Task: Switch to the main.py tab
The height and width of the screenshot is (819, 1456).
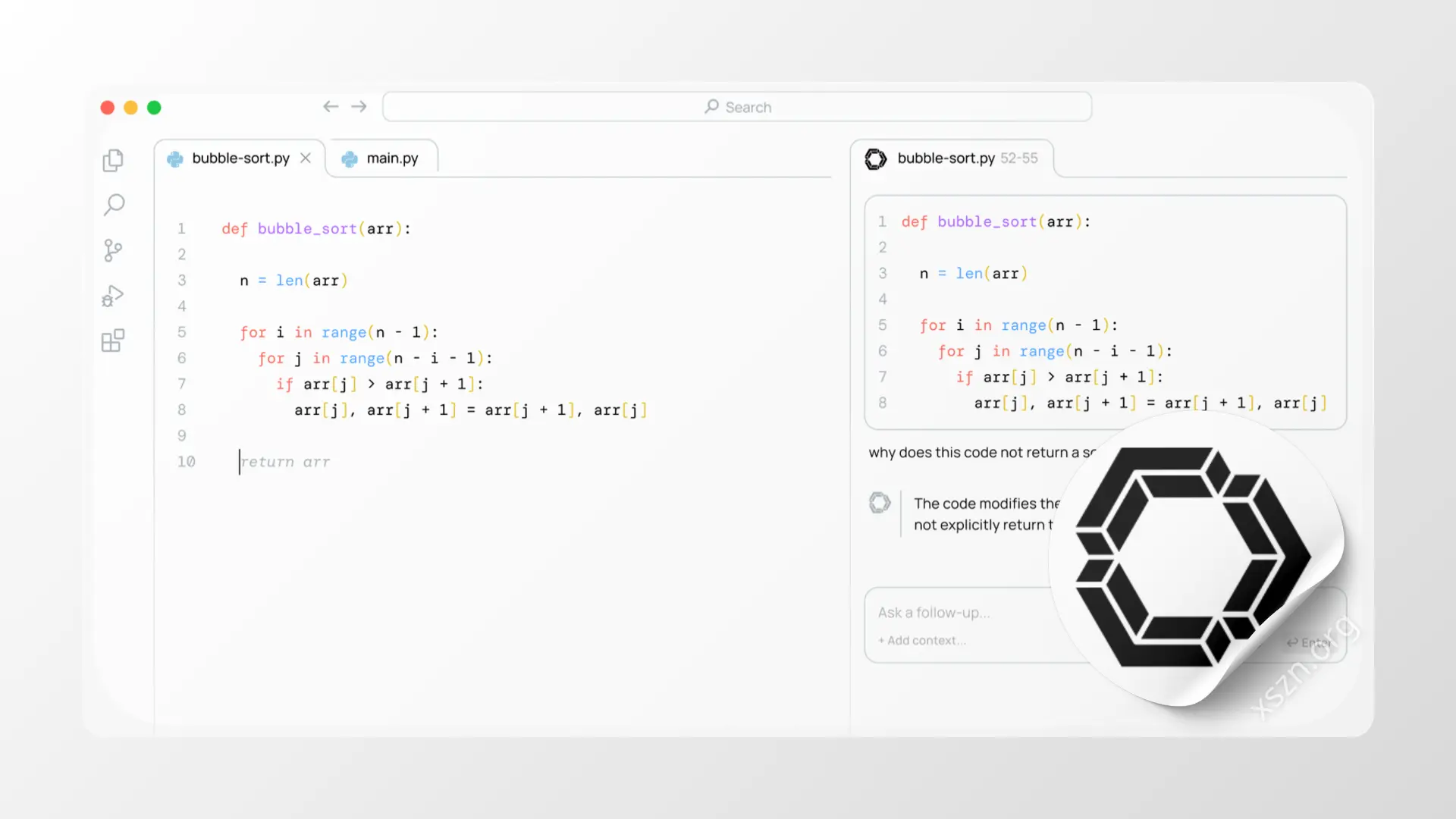Action: pyautogui.click(x=384, y=158)
